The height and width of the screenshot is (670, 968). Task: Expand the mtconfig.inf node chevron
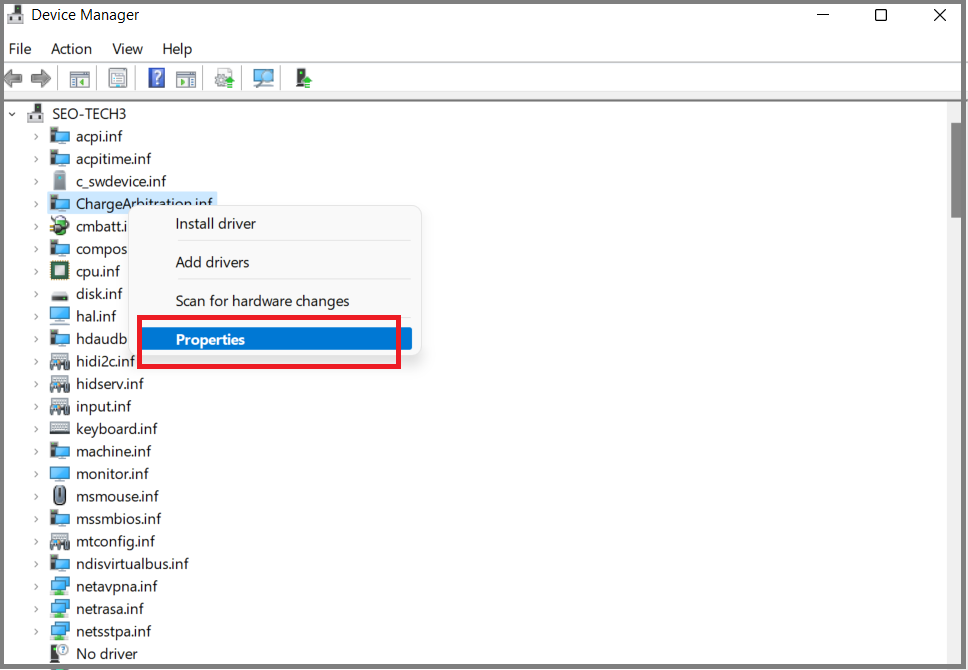pyautogui.click(x=36, y=542)
